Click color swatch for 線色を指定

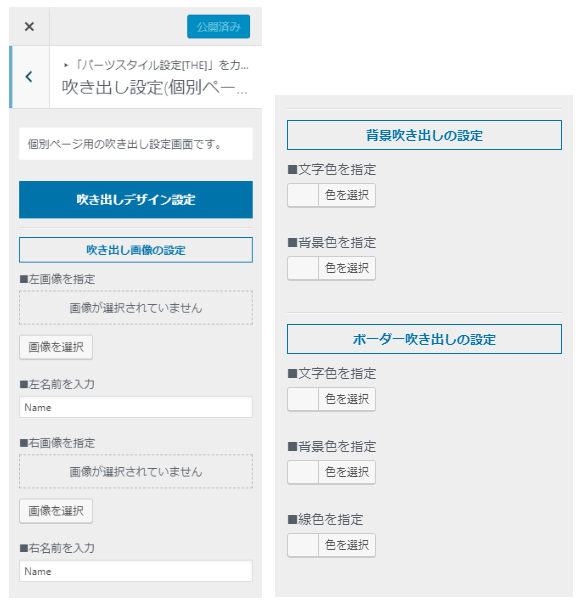(x=303, y=545)
